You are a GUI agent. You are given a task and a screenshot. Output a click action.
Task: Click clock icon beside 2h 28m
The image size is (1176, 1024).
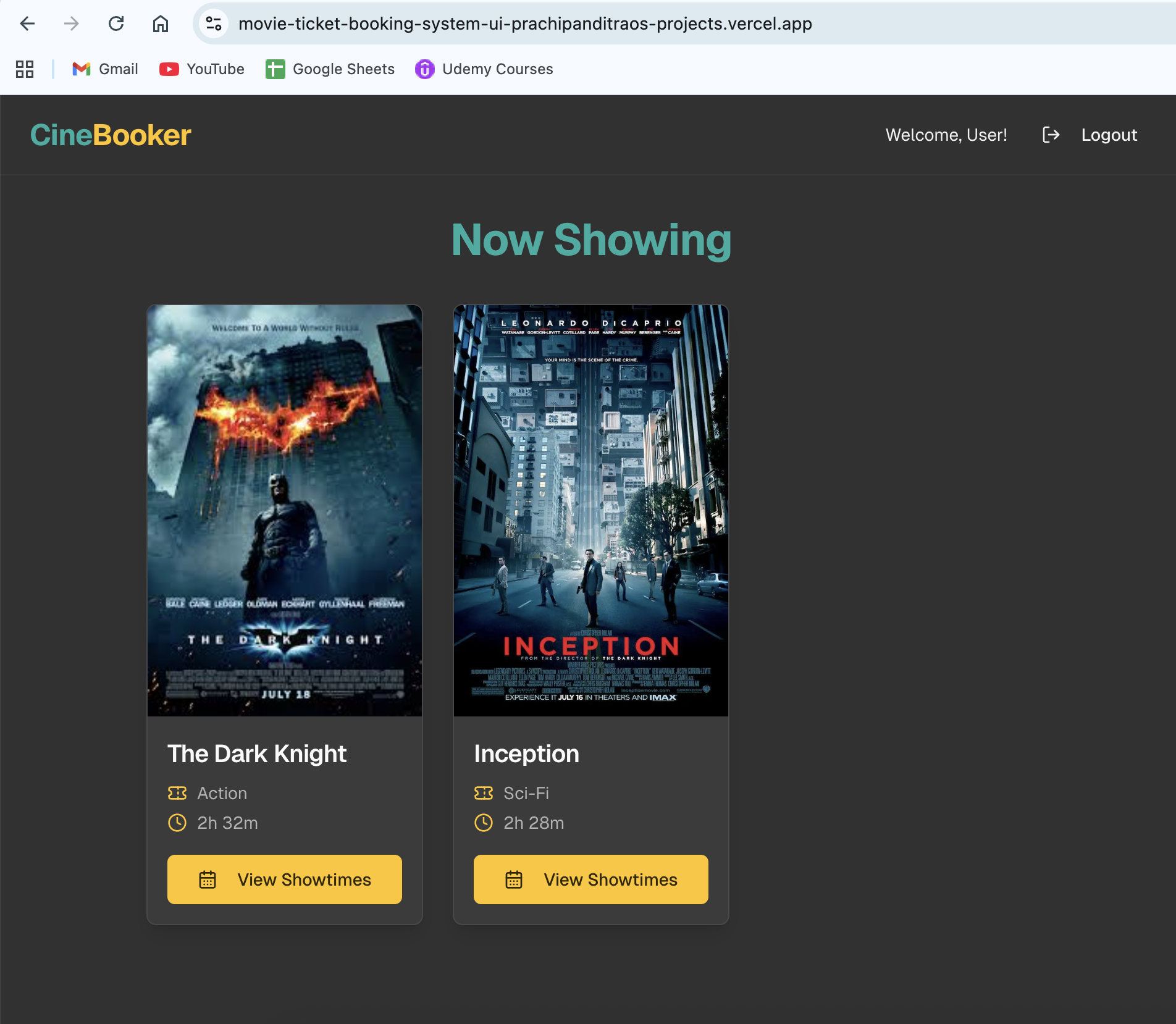(484, 823)
